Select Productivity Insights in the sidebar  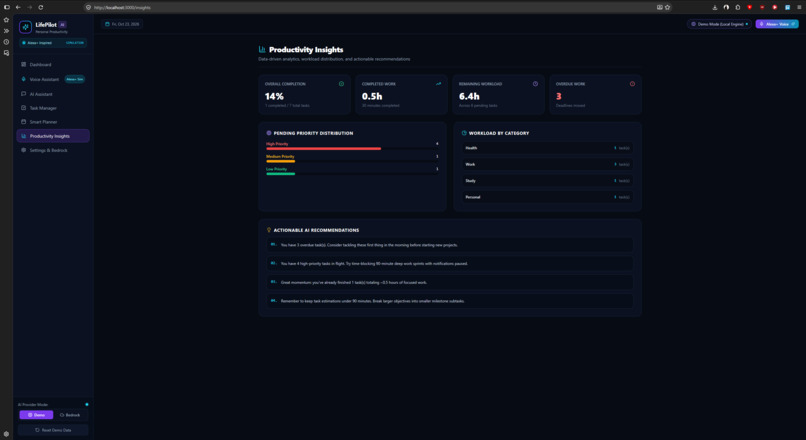[x=53, y=136]
